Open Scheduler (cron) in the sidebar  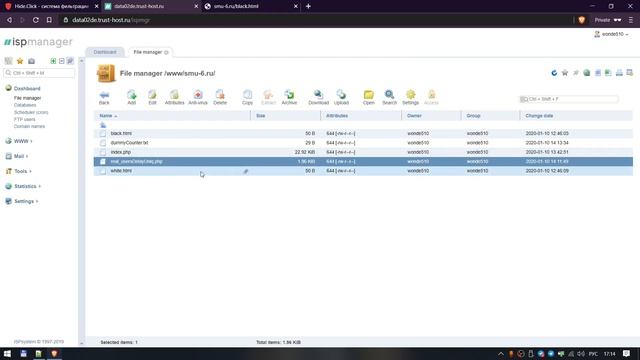(x=31, y=112)
